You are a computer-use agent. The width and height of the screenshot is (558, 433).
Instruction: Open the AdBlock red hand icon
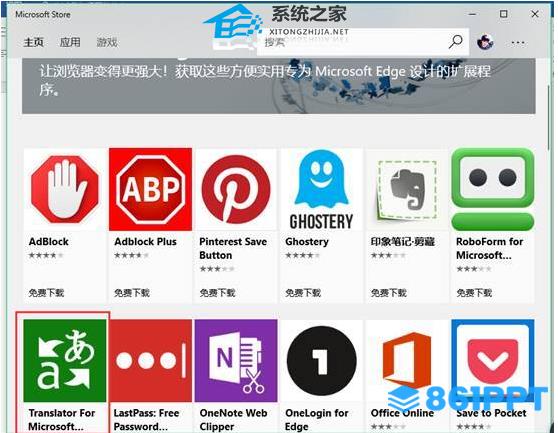coord(65,189)
